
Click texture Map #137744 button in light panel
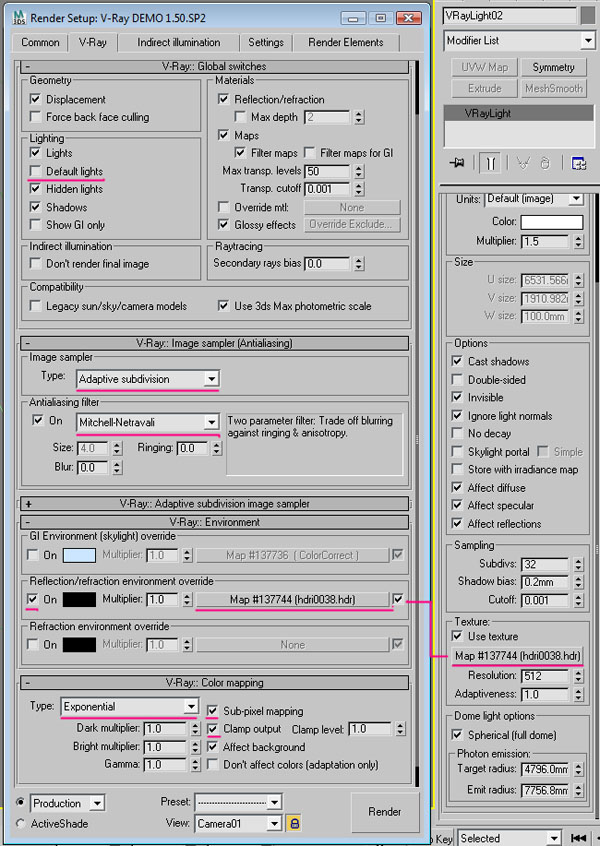click(x=517, y=656)
